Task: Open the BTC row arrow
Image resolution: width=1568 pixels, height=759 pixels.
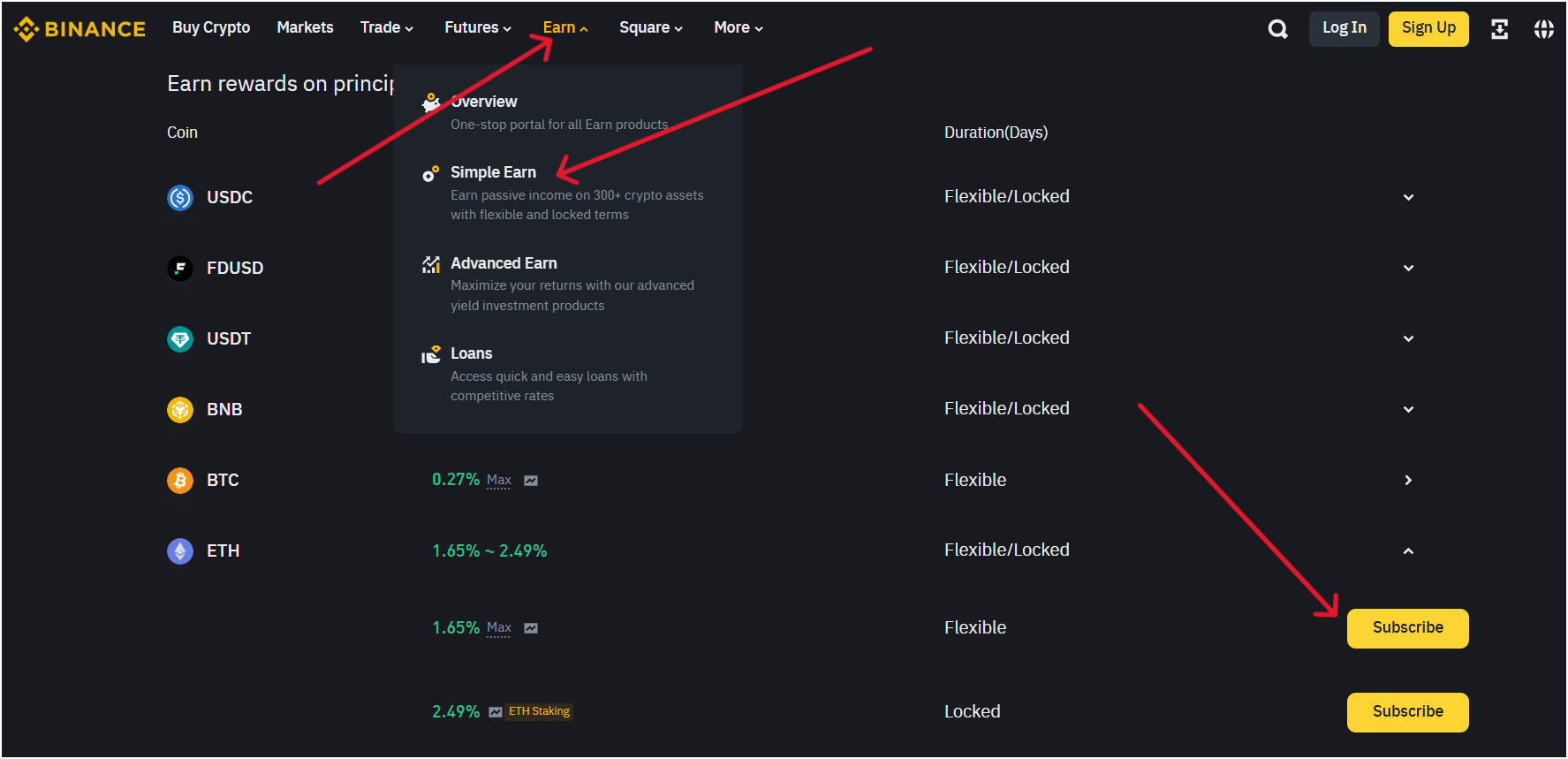Action: coord(1408,481)
